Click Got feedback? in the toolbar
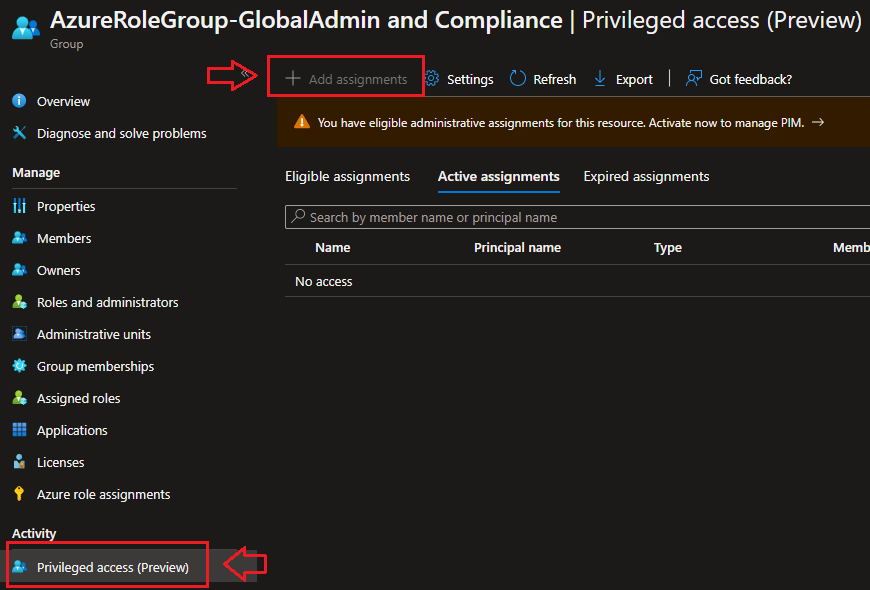 click(751, 79)
